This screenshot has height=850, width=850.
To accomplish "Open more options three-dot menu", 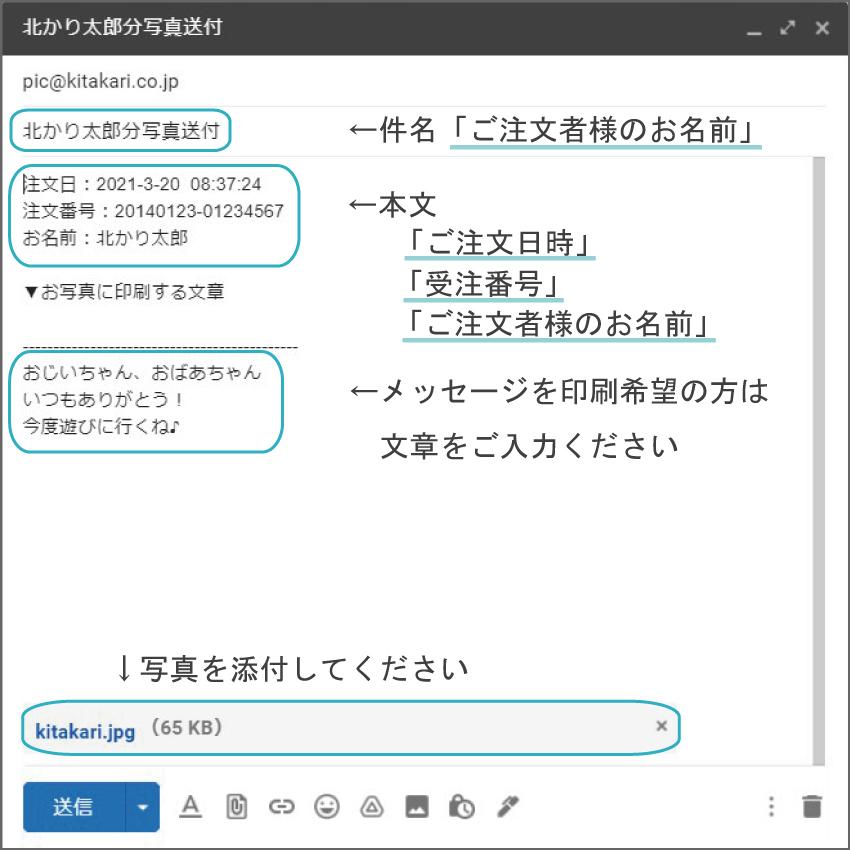I will click(x=771, y=807).
